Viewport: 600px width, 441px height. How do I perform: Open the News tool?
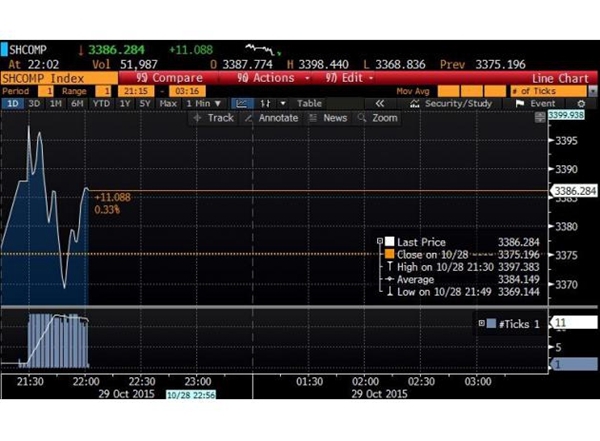[328, 118]
